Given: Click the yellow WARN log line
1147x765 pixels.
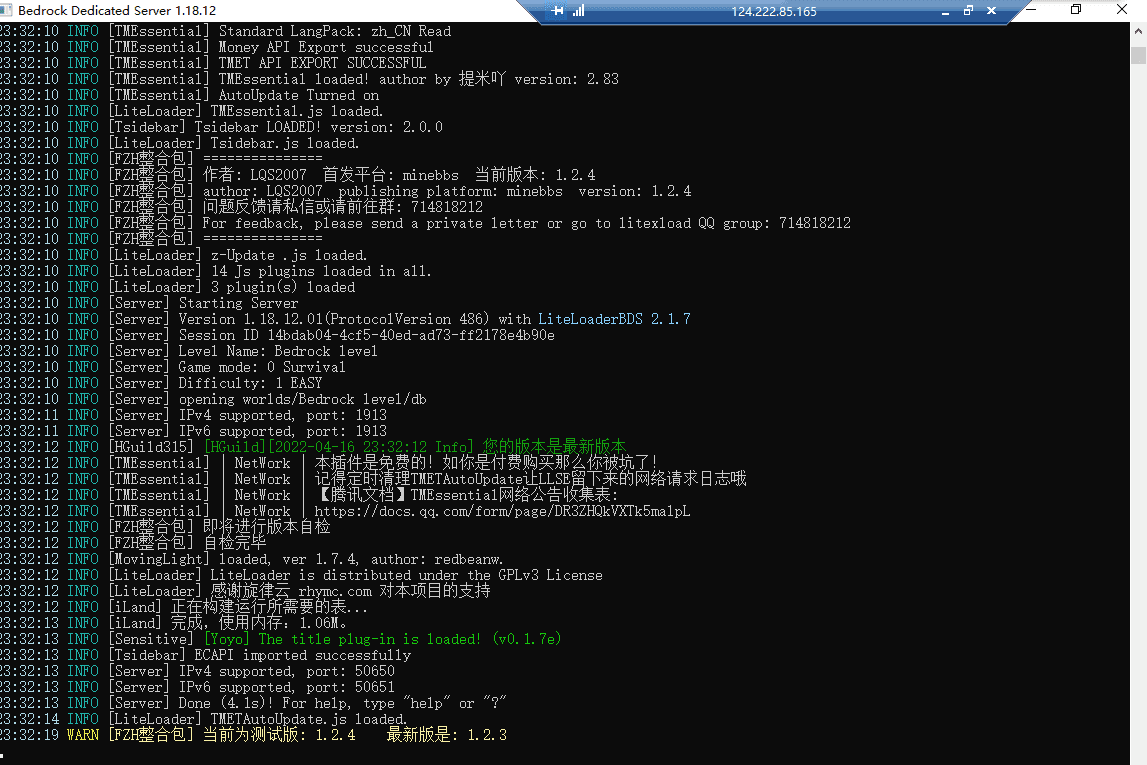Looking at the screenshot, I should point(254,735).
